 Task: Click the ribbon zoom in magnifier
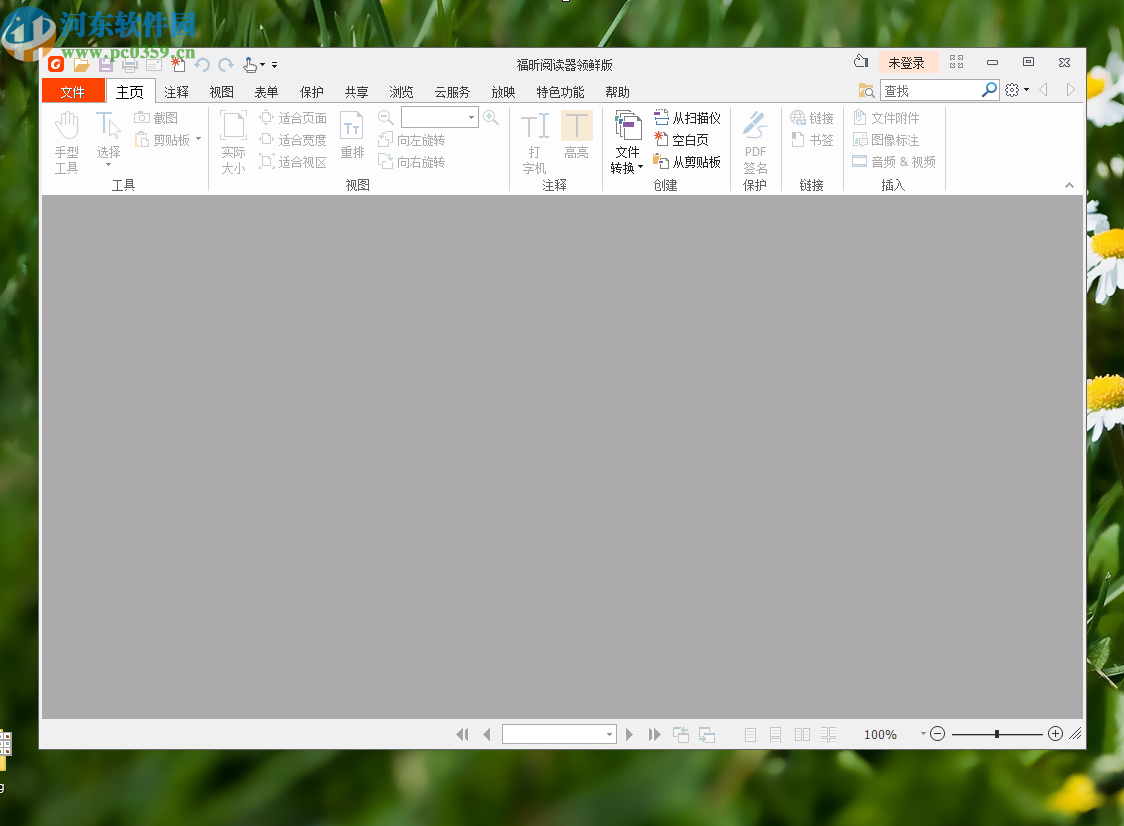pos(491,117)
